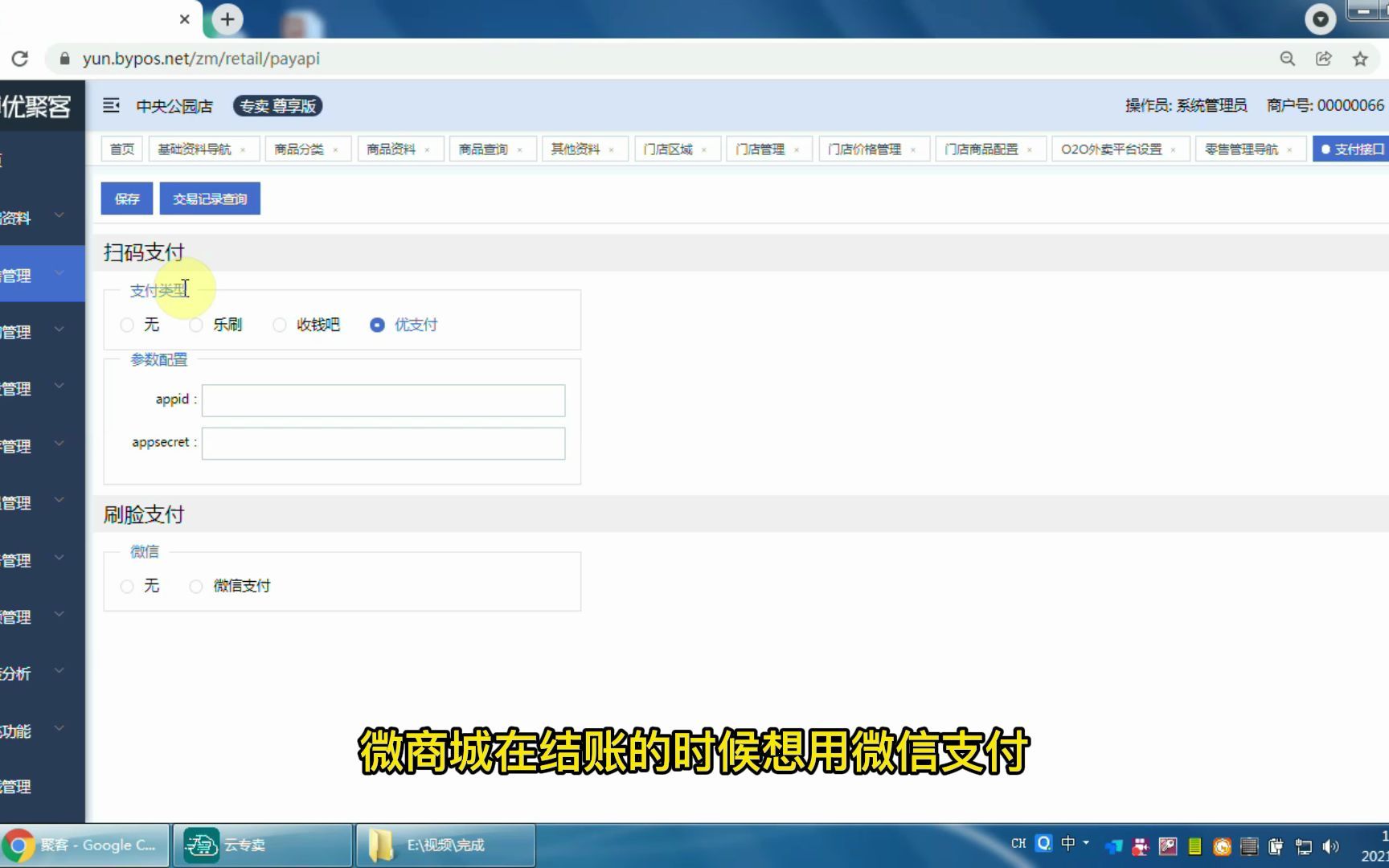Viewport: 1389px width, 868px height.
Task: Expand the third sidebar menu chevron
Action: [59, 330]
